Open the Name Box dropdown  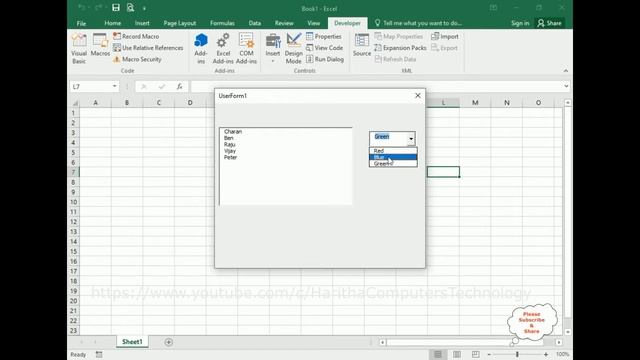click(x=115, y=86)
